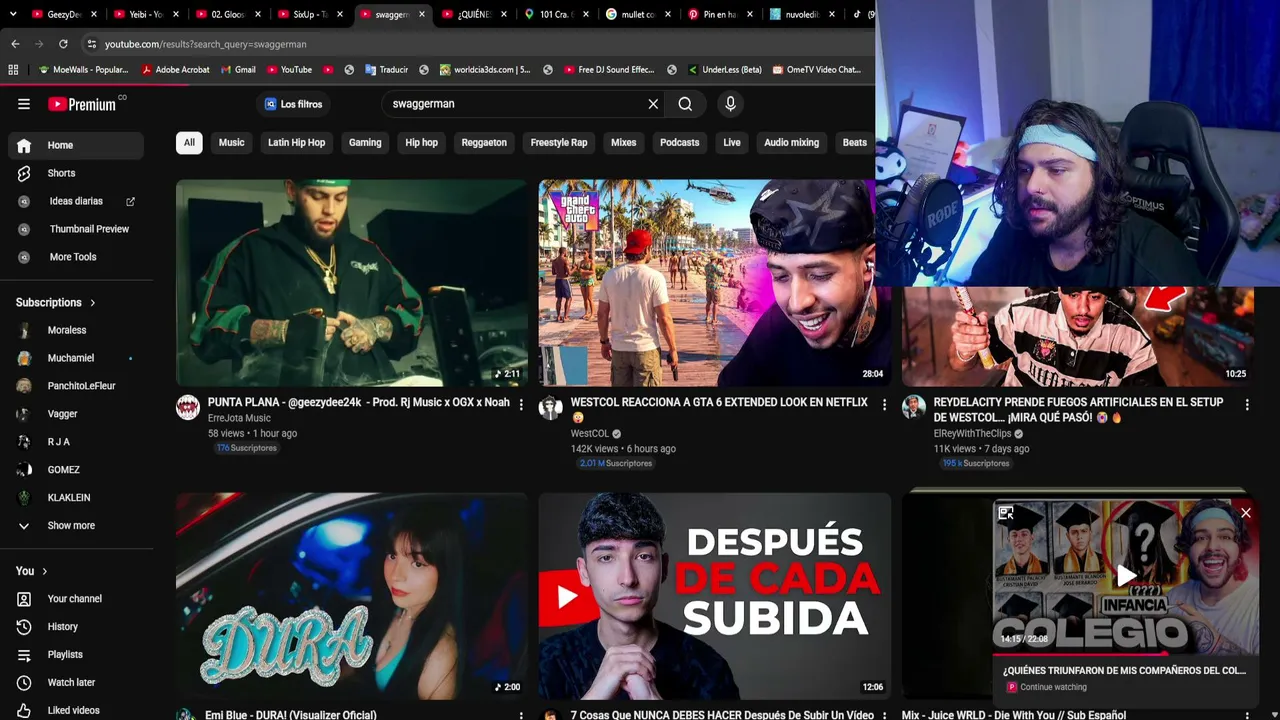
Task: Open the Adobe Acrobat bookmark
Action: coord(175,70)
